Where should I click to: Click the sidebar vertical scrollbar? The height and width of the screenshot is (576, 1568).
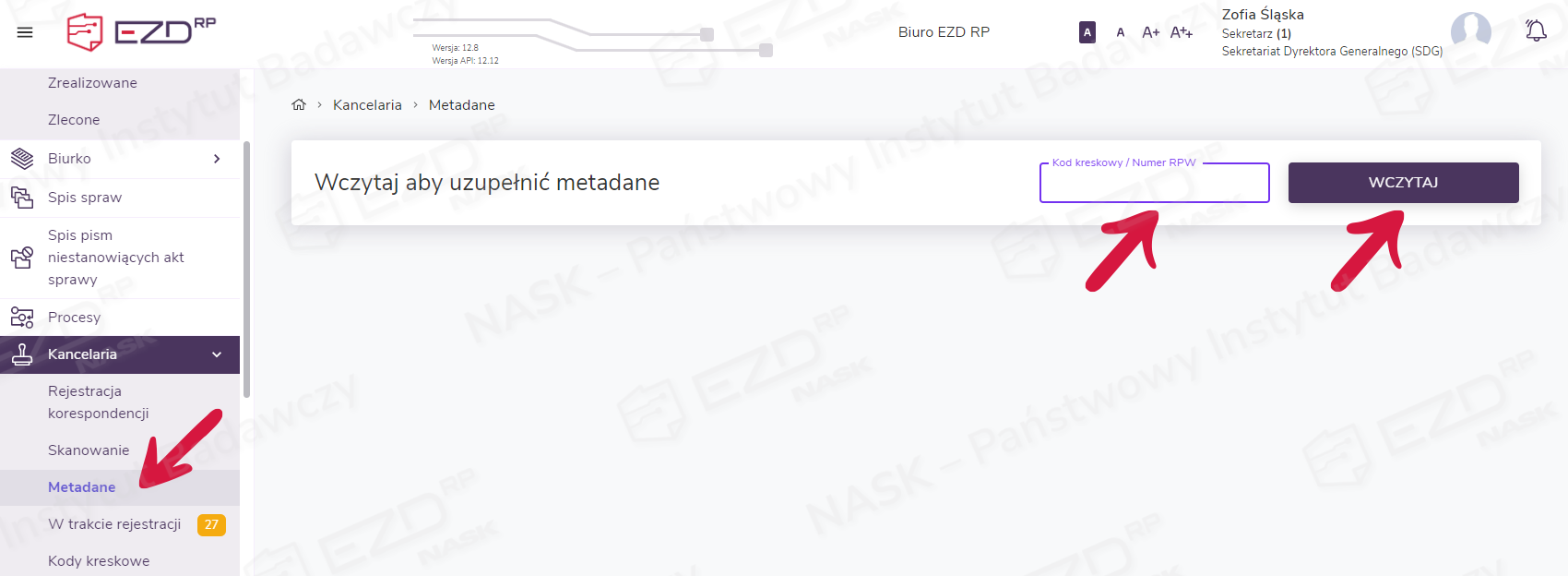(246, 268)
